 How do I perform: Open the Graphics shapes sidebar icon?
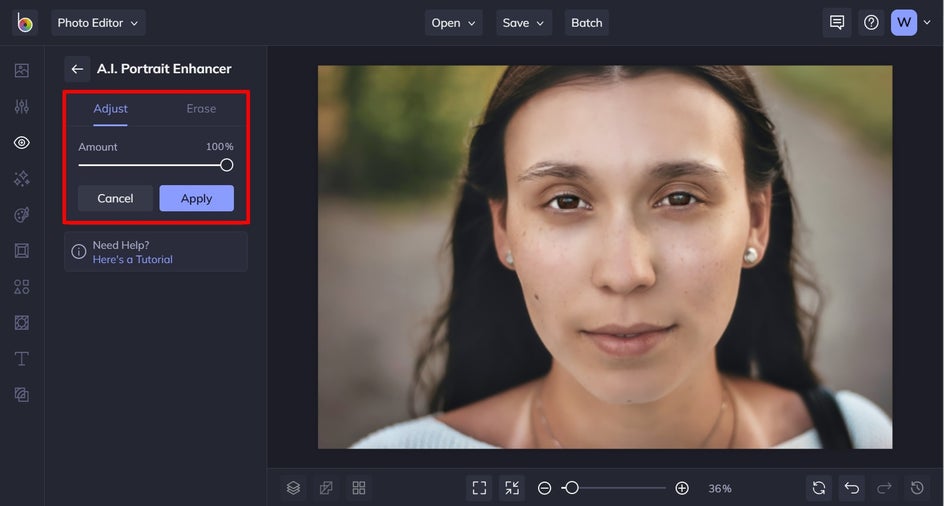pyautogui.click(x=22, y=287)
